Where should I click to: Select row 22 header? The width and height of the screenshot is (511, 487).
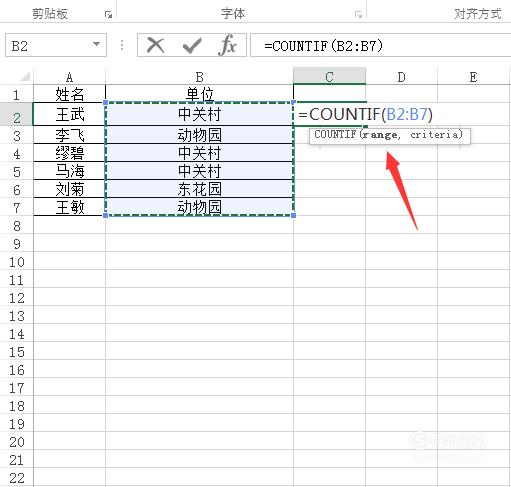pyautogui.click(x=17, y=478)
